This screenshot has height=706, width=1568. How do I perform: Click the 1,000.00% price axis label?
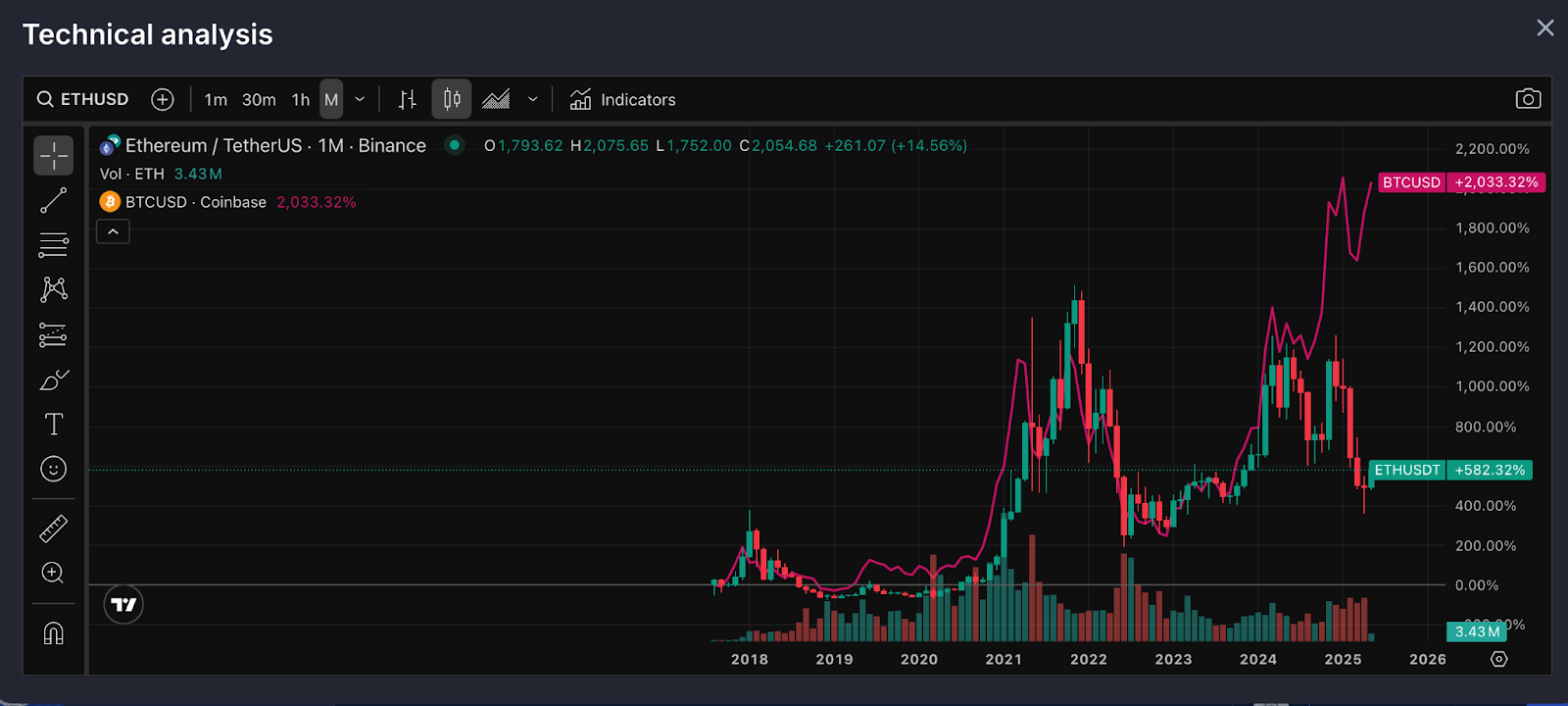pyautogui.click(x=1493, y=386)
